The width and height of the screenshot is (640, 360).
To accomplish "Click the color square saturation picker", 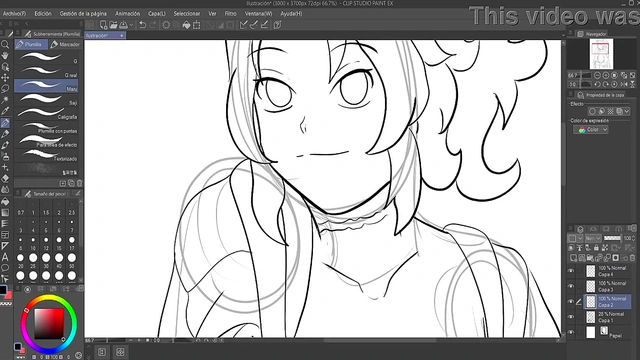I will 49,324.
